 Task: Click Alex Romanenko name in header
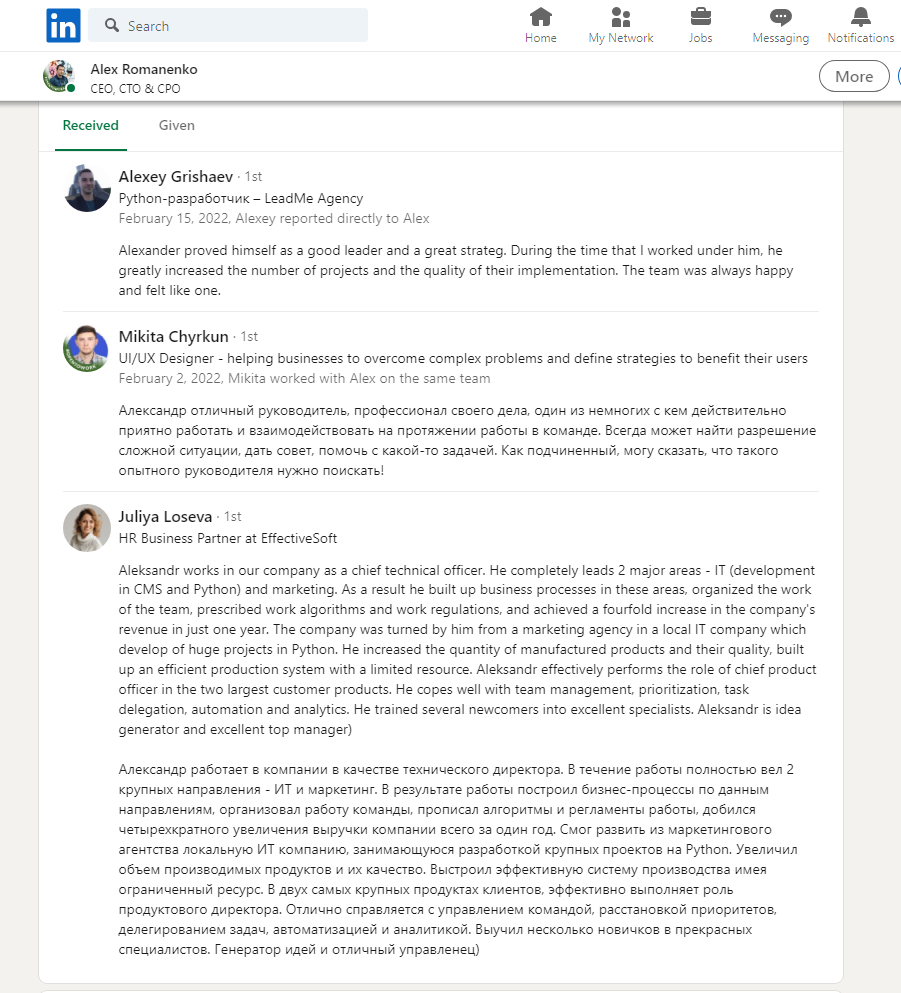[144, 69]
